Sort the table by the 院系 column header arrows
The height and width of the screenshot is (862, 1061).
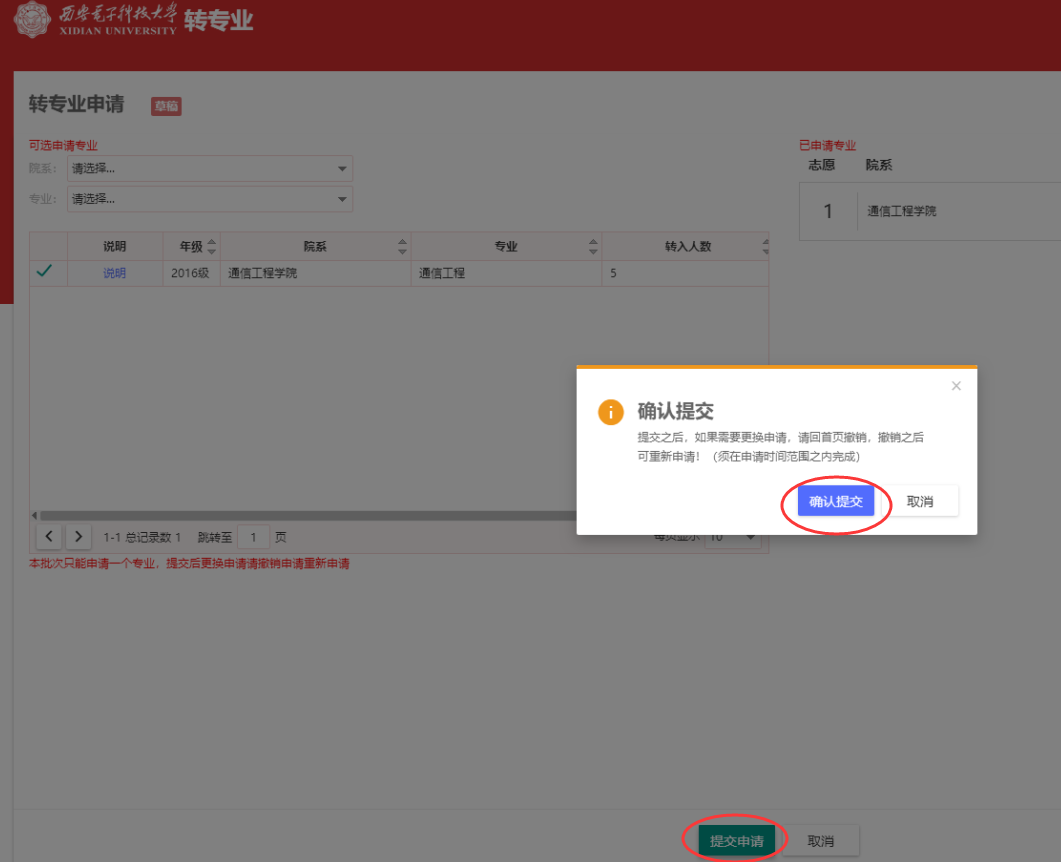pyautogui.click(x=402, y=246)
